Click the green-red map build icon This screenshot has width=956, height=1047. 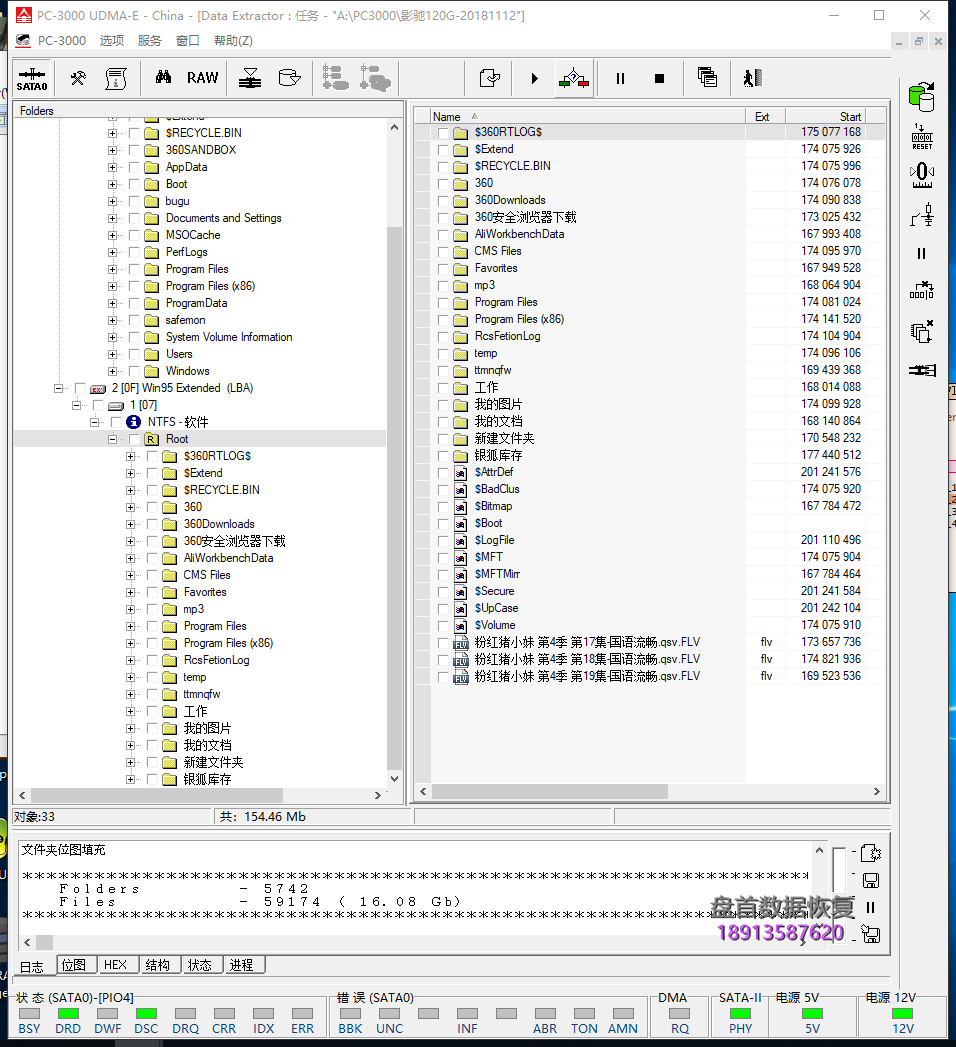(574, 79)
